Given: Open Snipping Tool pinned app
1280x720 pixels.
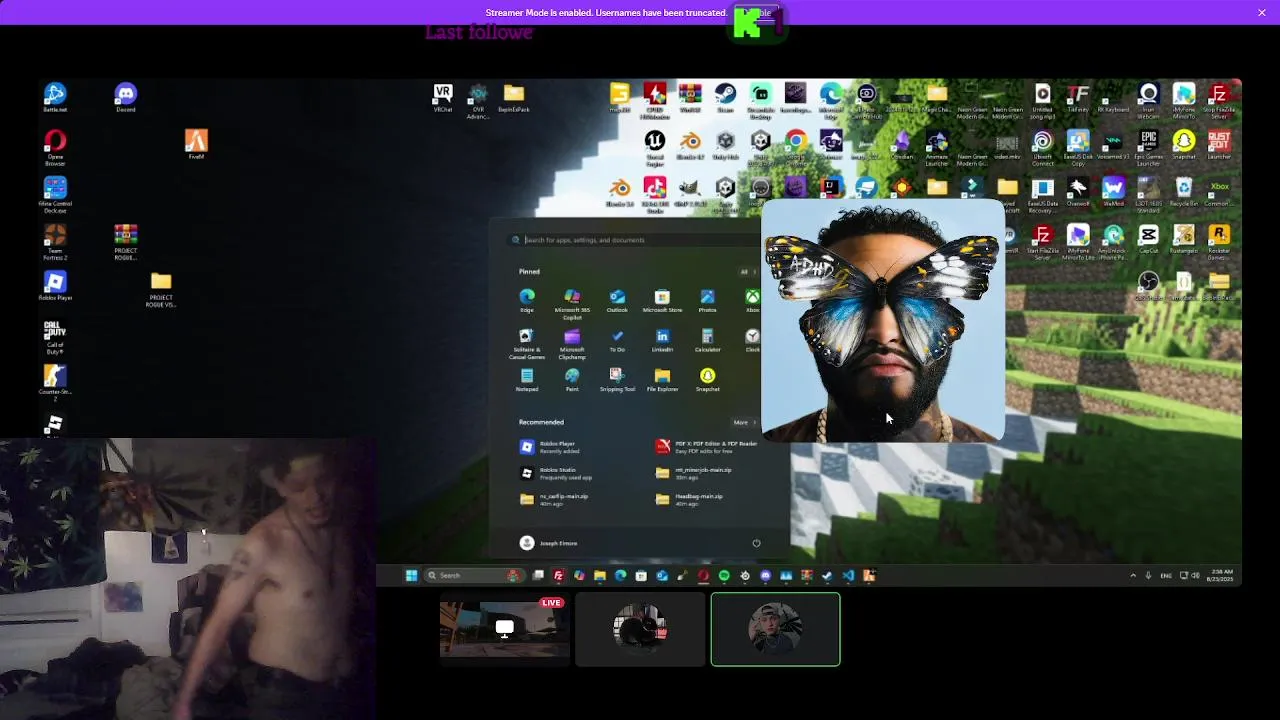Looking at the screenshot, I should coord(617,380).
